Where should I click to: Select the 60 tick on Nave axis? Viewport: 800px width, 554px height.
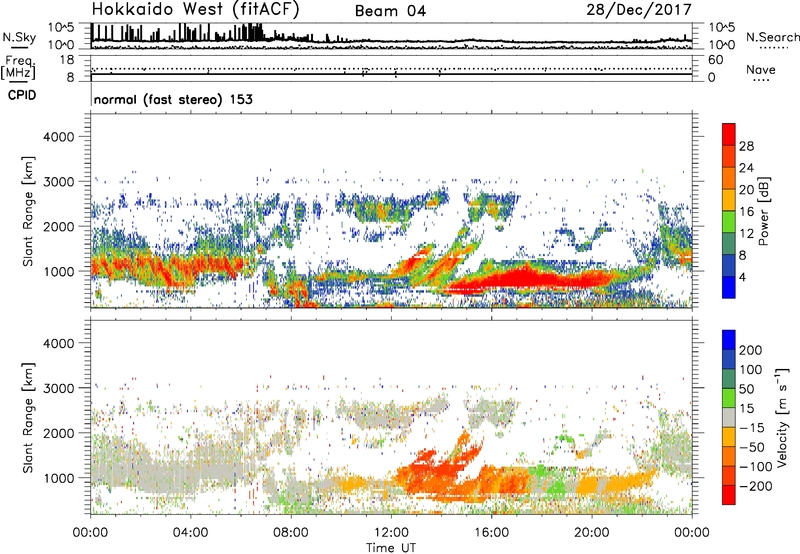tap(715, 60)
